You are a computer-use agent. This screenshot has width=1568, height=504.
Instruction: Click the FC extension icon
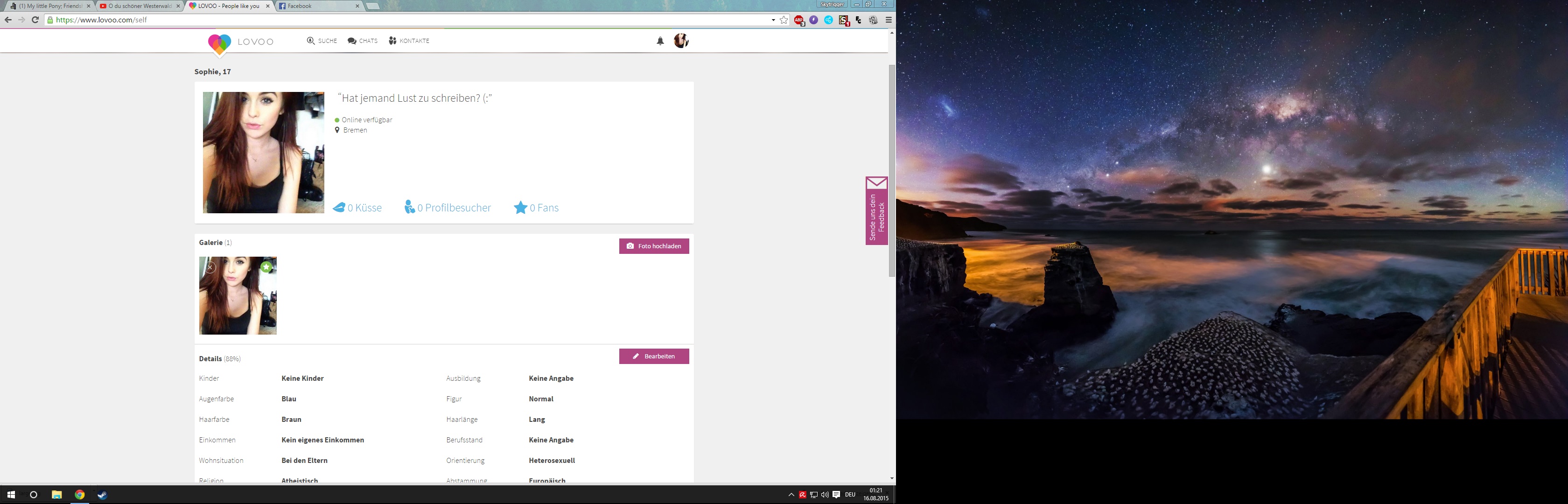pyautogui.click(x=858, y=20)
